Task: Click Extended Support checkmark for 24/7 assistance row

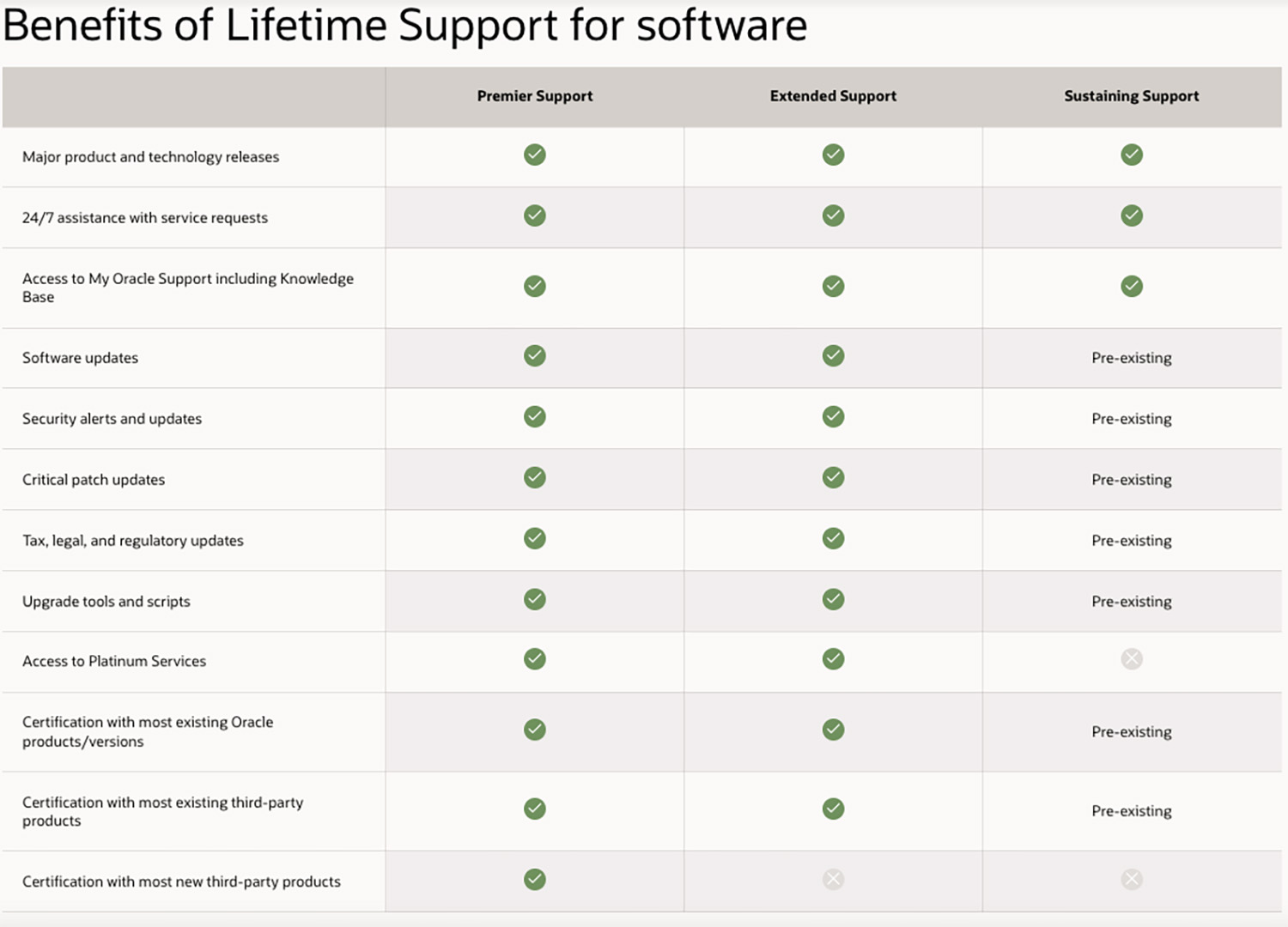Action: coord(833,215)
